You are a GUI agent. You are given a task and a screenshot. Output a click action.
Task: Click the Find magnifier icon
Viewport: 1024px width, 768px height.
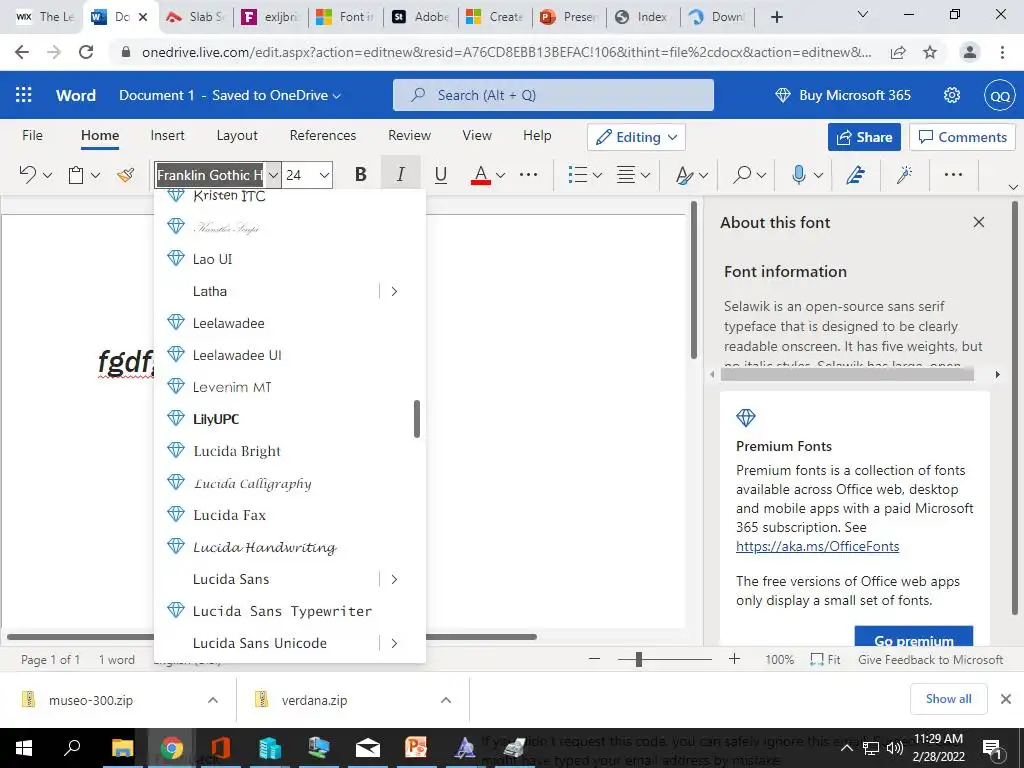pos(742,174)
